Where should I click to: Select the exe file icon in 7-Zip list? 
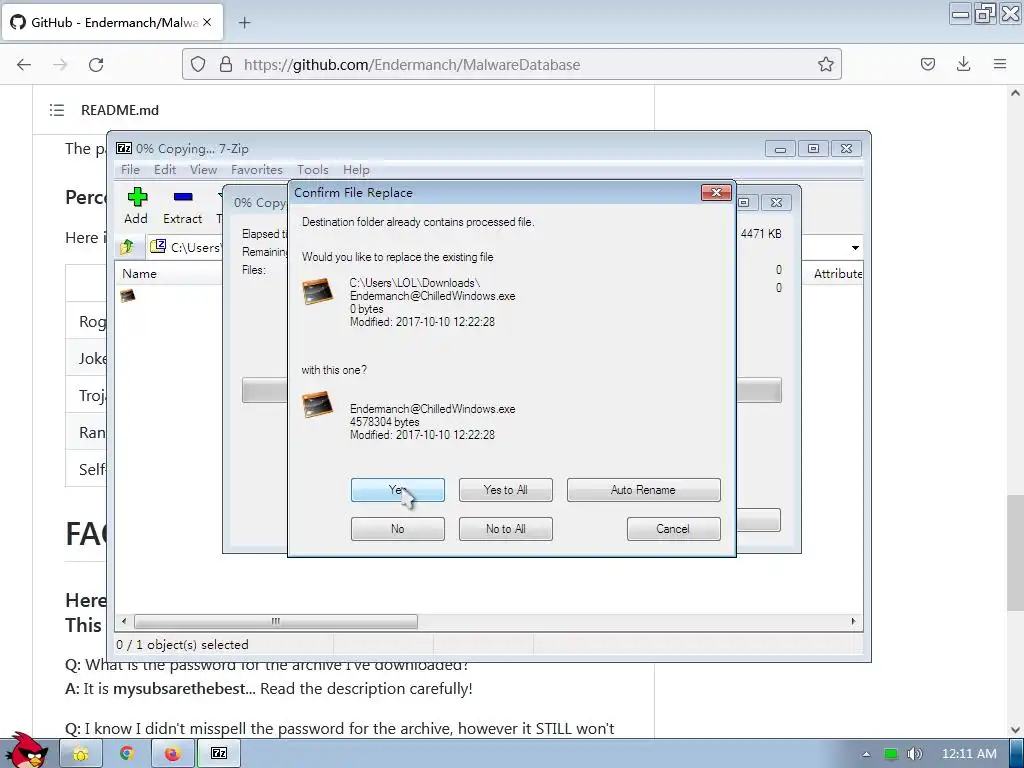pyautogui.click(x=127, y=296)
